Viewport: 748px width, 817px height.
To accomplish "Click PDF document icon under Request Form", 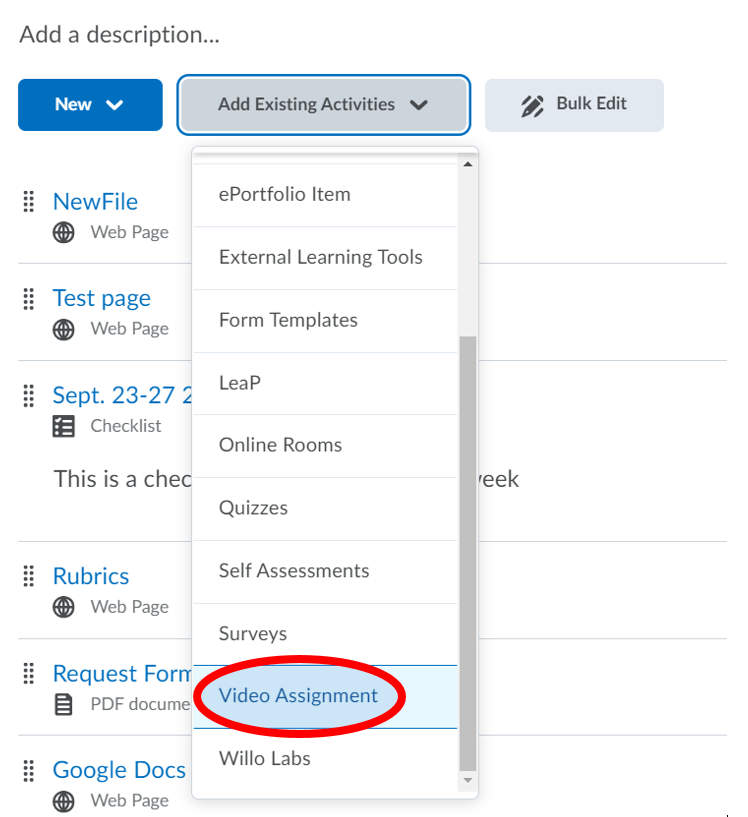I will click(x=64, y=705).
